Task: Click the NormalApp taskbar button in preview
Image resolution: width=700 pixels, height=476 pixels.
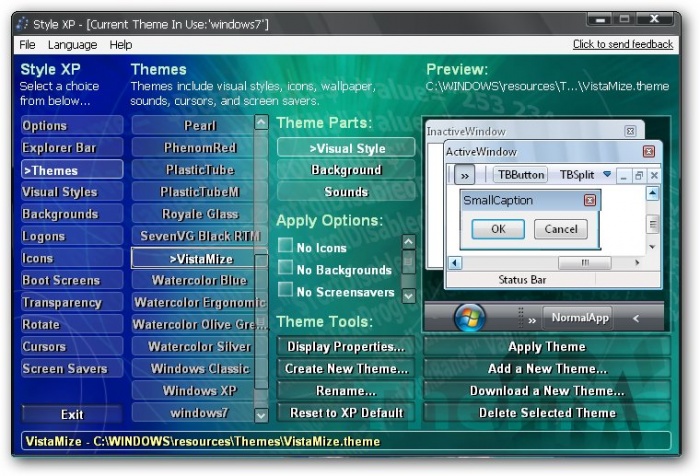Action: 580,318
